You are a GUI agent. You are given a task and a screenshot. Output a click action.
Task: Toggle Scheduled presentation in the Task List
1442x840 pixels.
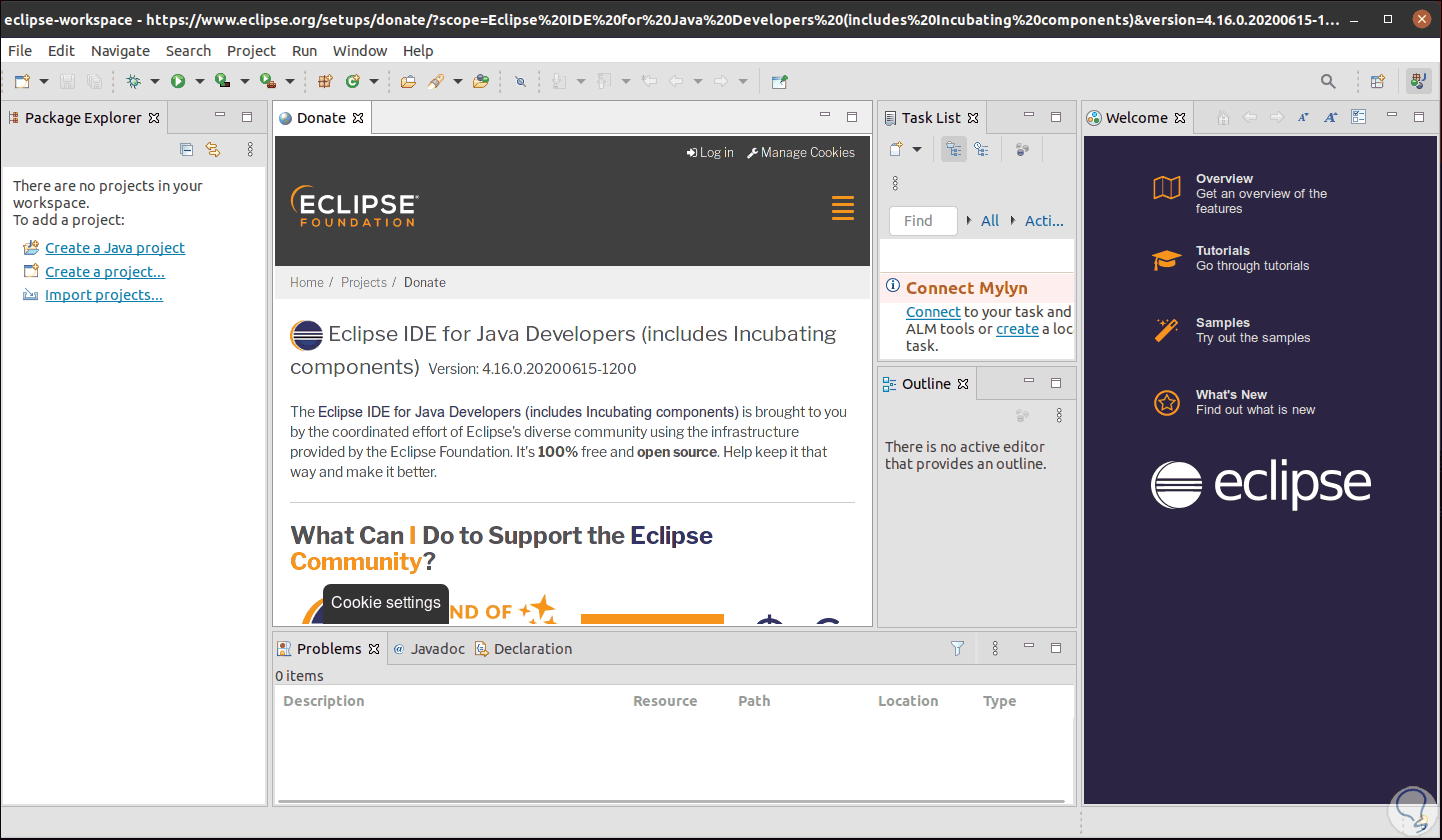coord(983,149)
